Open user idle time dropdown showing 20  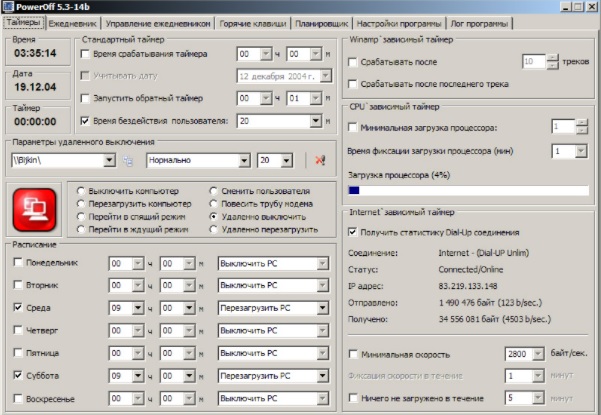tap(315, 121)
